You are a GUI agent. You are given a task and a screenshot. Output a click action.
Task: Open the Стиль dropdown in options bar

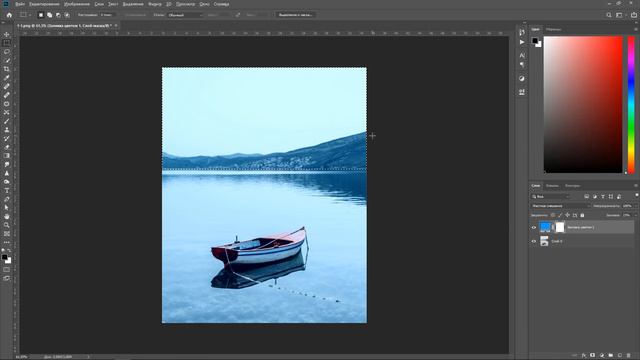pos(184,15)
